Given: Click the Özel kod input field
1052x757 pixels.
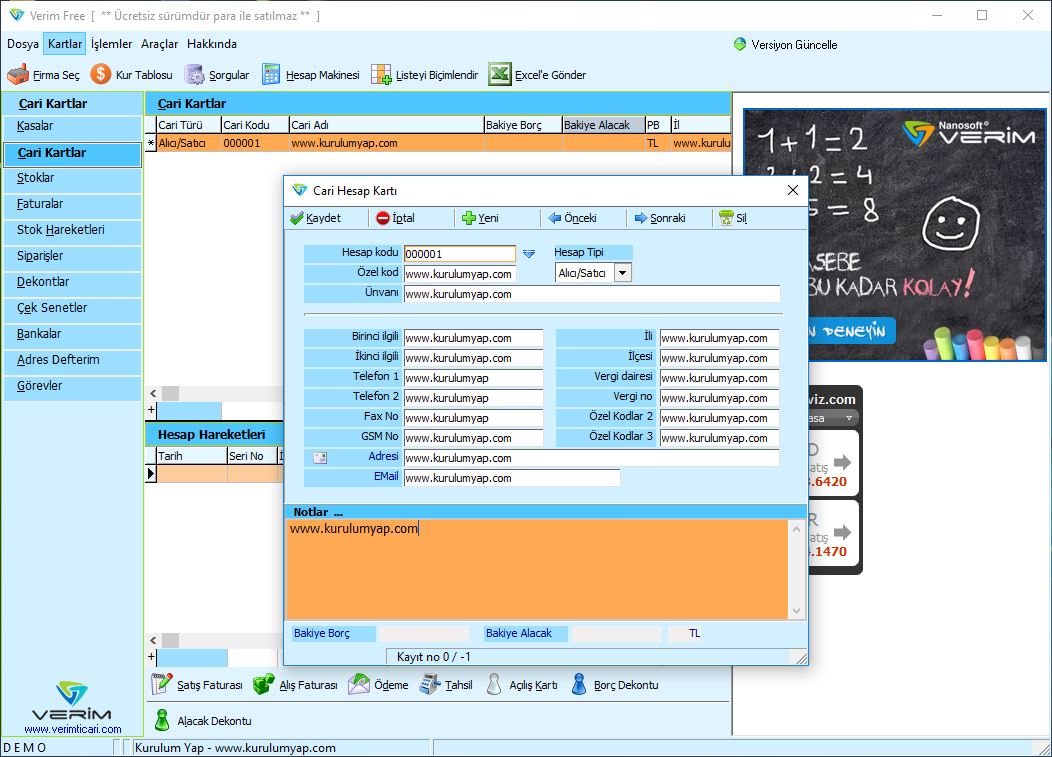Looking at the screenshot, I should coord(460,274).
